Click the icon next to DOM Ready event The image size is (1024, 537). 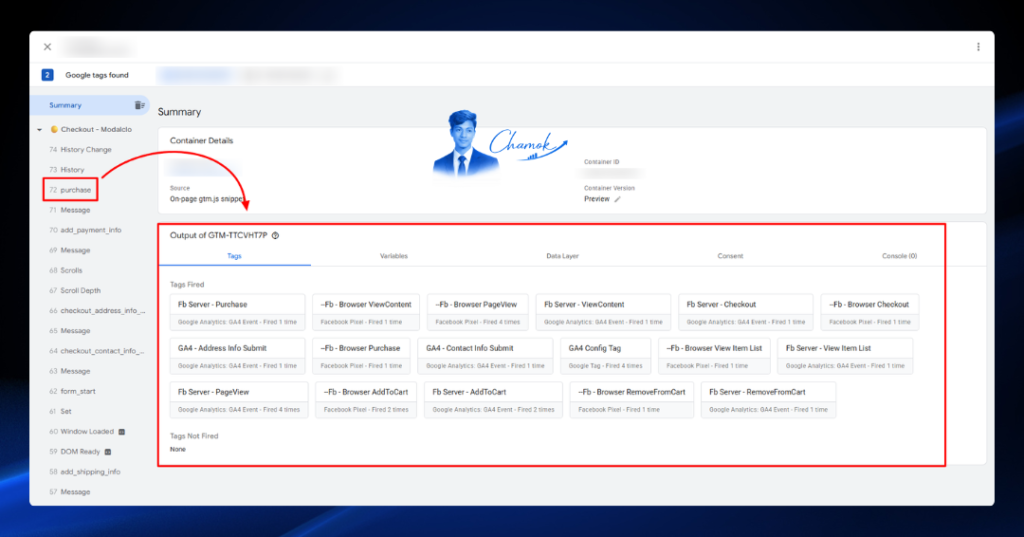click(x=108, y=452)
